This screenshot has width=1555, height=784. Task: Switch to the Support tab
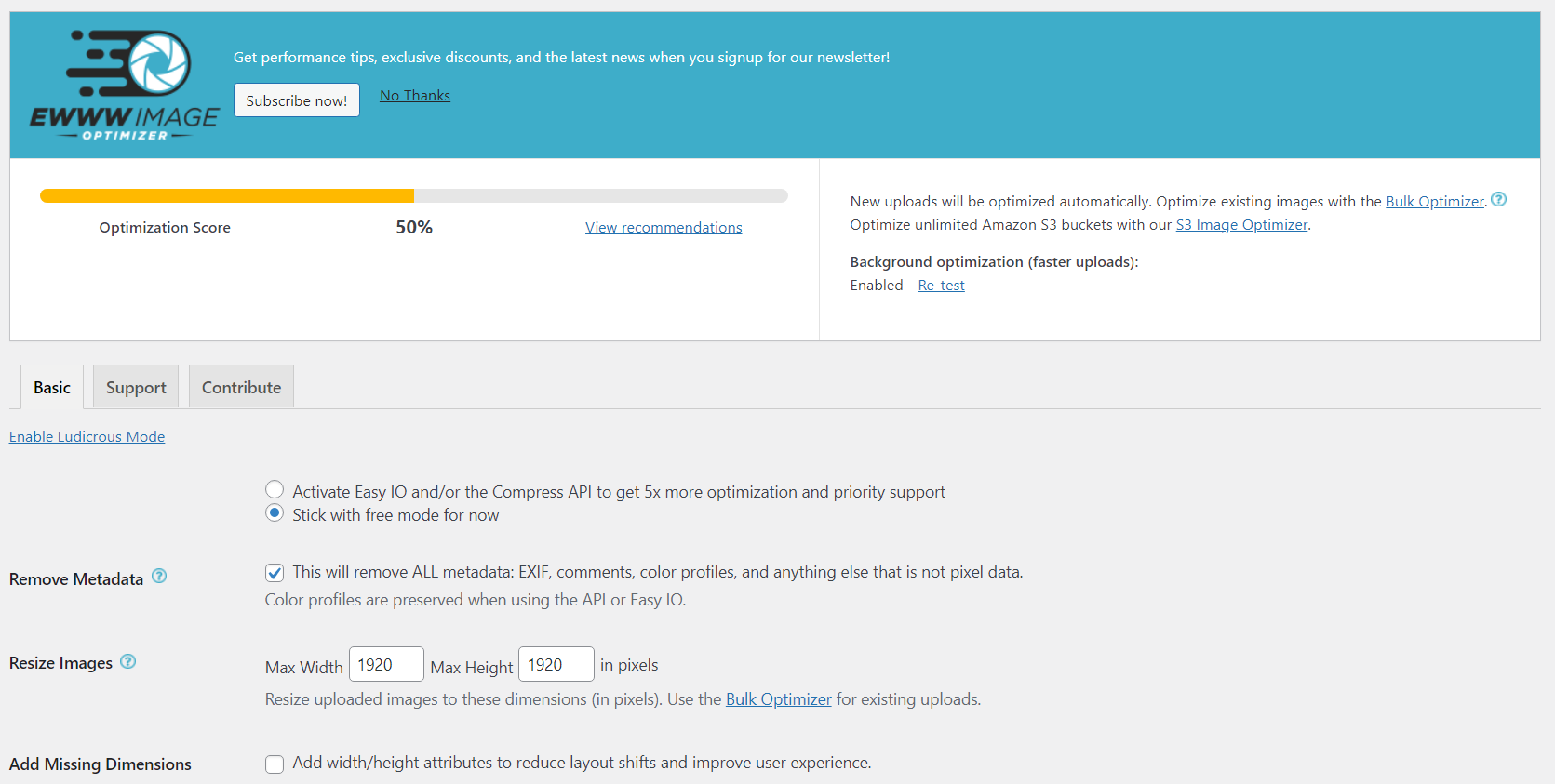[136, 388]
